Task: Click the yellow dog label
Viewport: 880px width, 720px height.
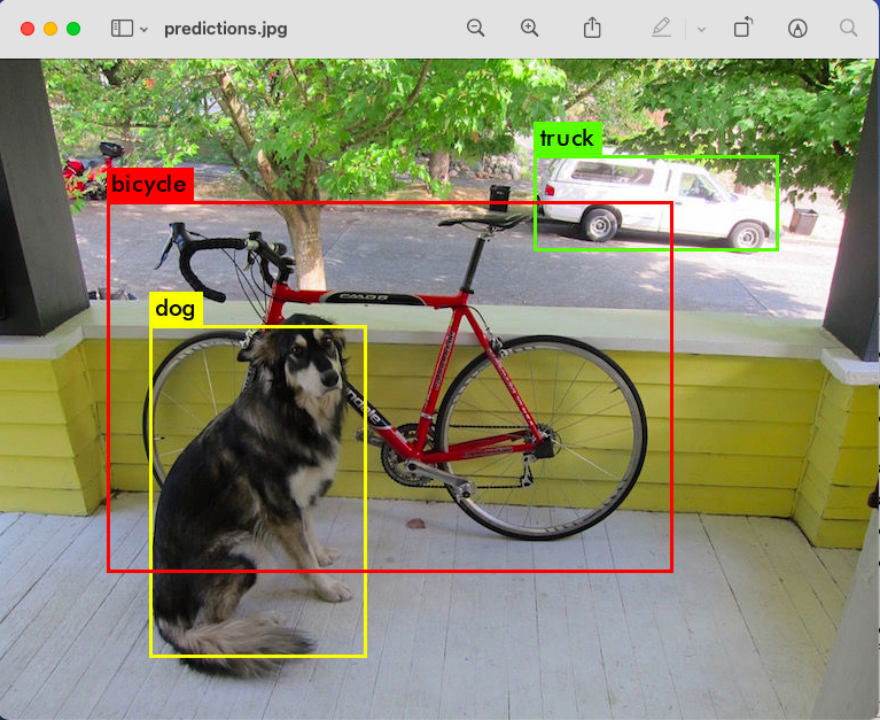Action: click(176, 308)
